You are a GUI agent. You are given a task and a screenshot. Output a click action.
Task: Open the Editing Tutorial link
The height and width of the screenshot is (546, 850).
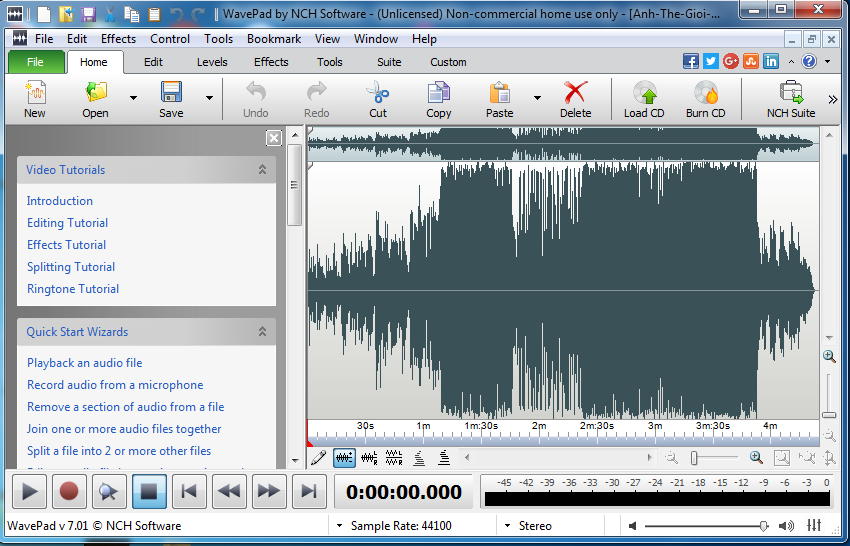67,223
